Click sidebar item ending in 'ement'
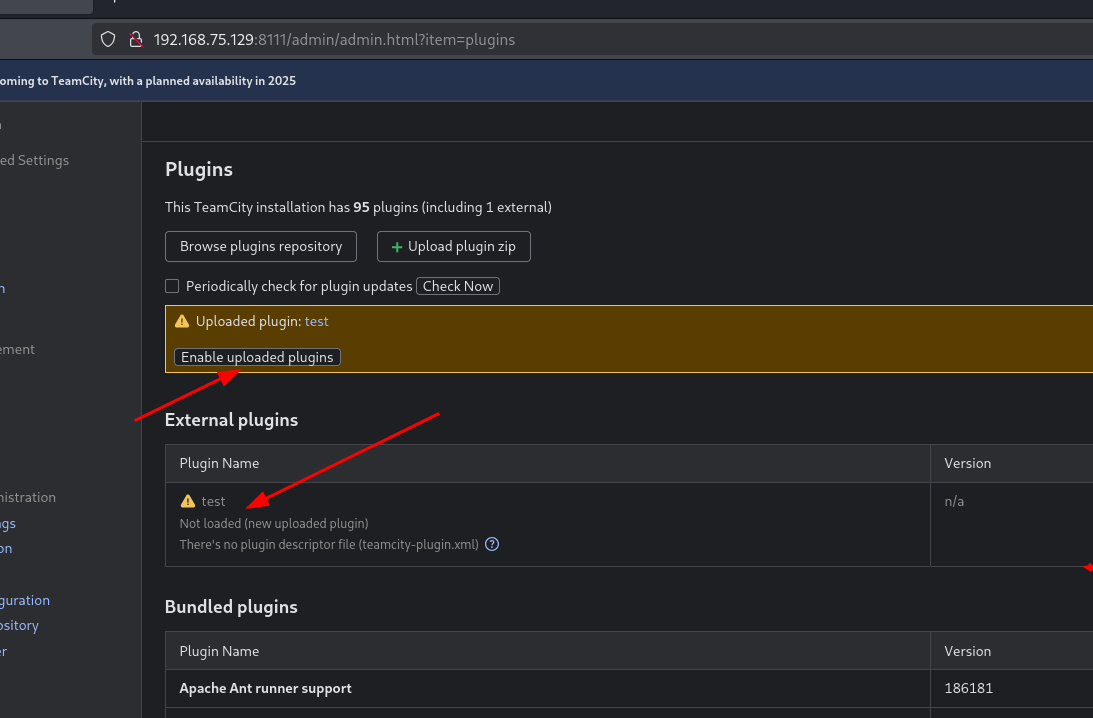This screenshot has height=718, width=1093. pos(17,349)
